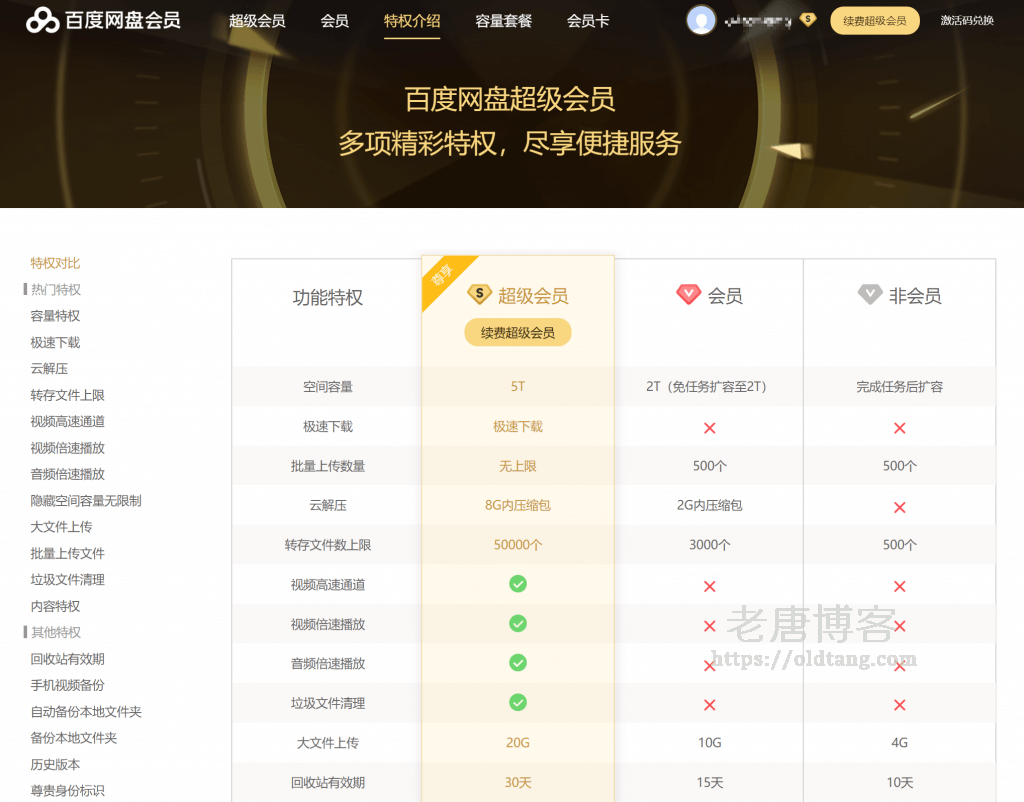Open 回收站有效期 sidebar entry

click(x=67, y=659)
